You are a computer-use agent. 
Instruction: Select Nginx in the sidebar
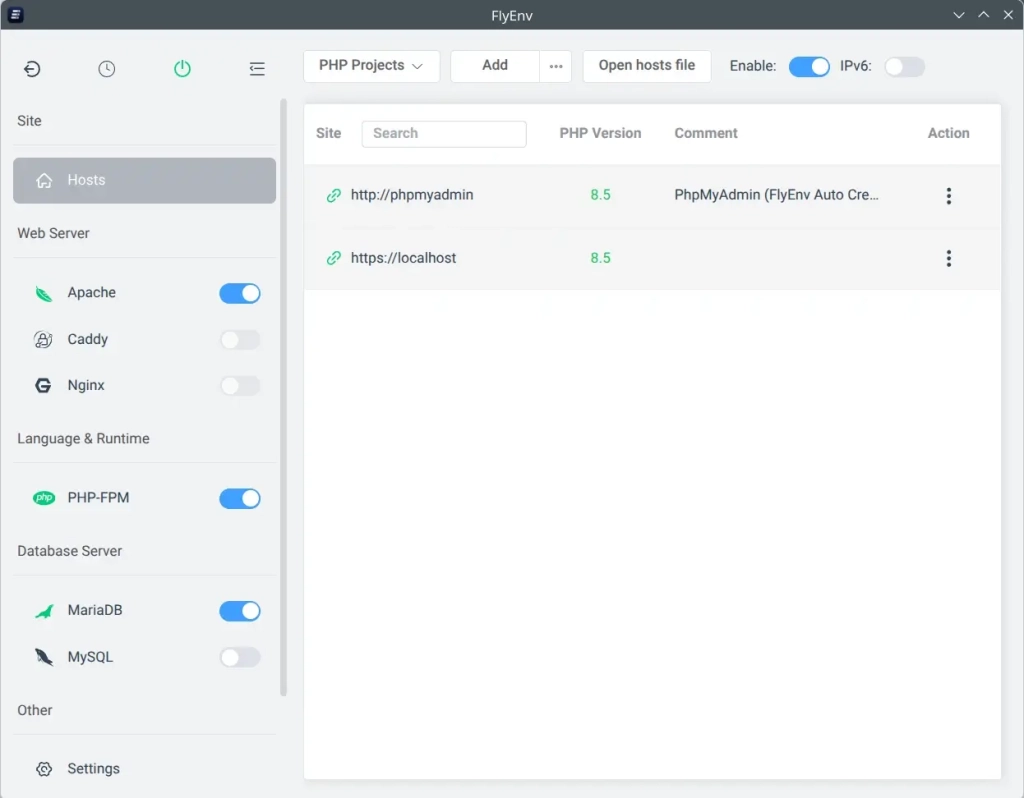(86, 385)
